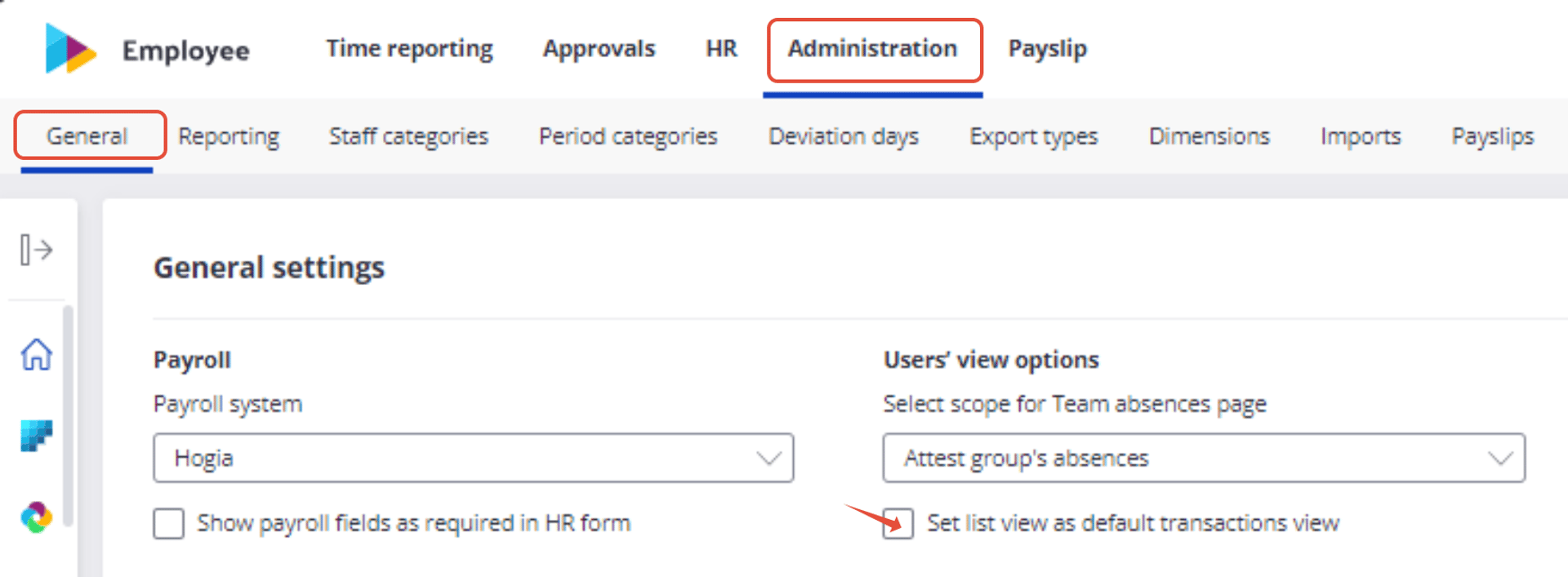Open the Deviation days tab
Image resolution: width=1568 pixels, height=577 pixels.
844,136
